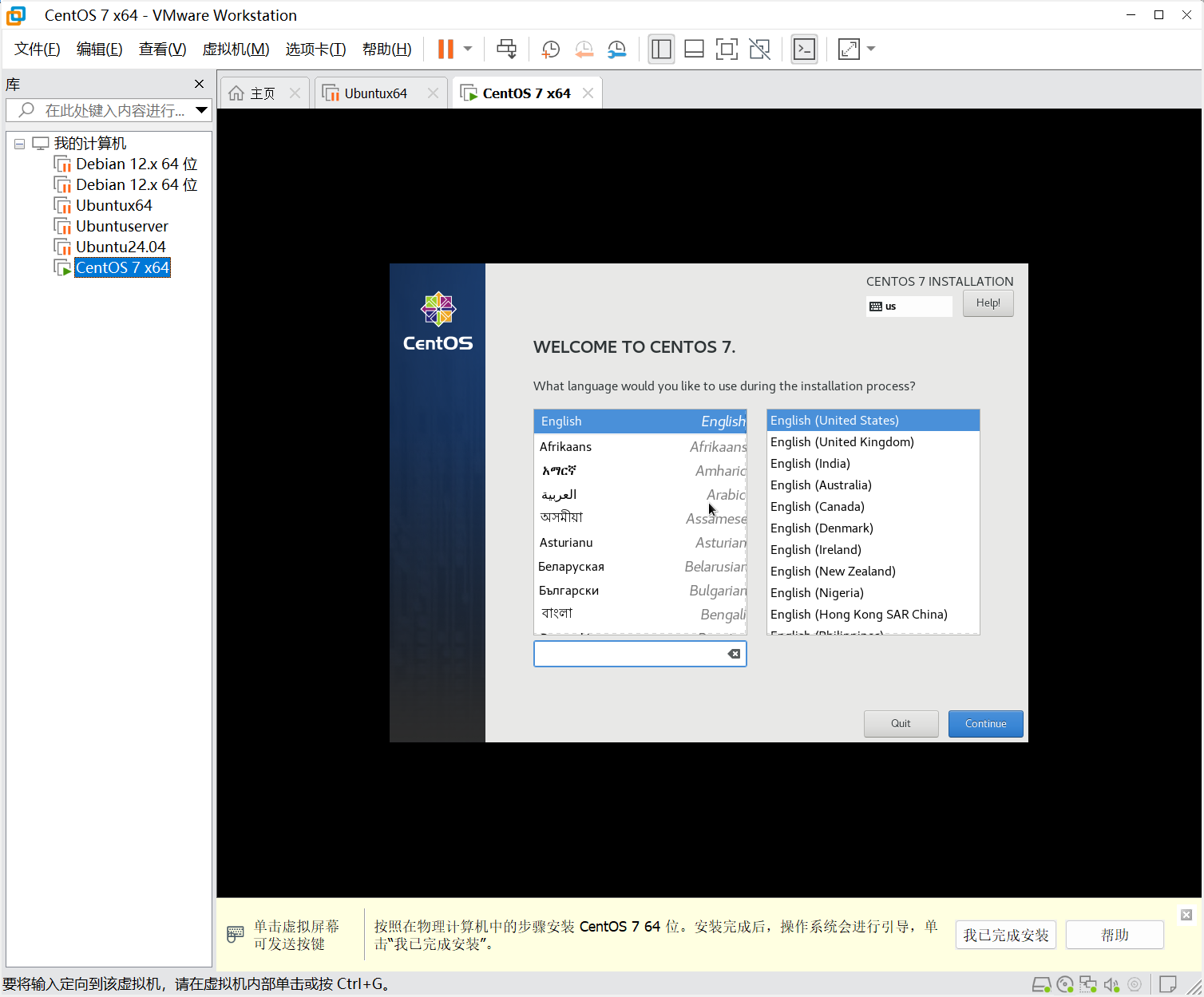This screenshot has width=1204, height=997.
Task: Select Assamese in the language list
Action: pyautogui.click(x=640, y=519)
